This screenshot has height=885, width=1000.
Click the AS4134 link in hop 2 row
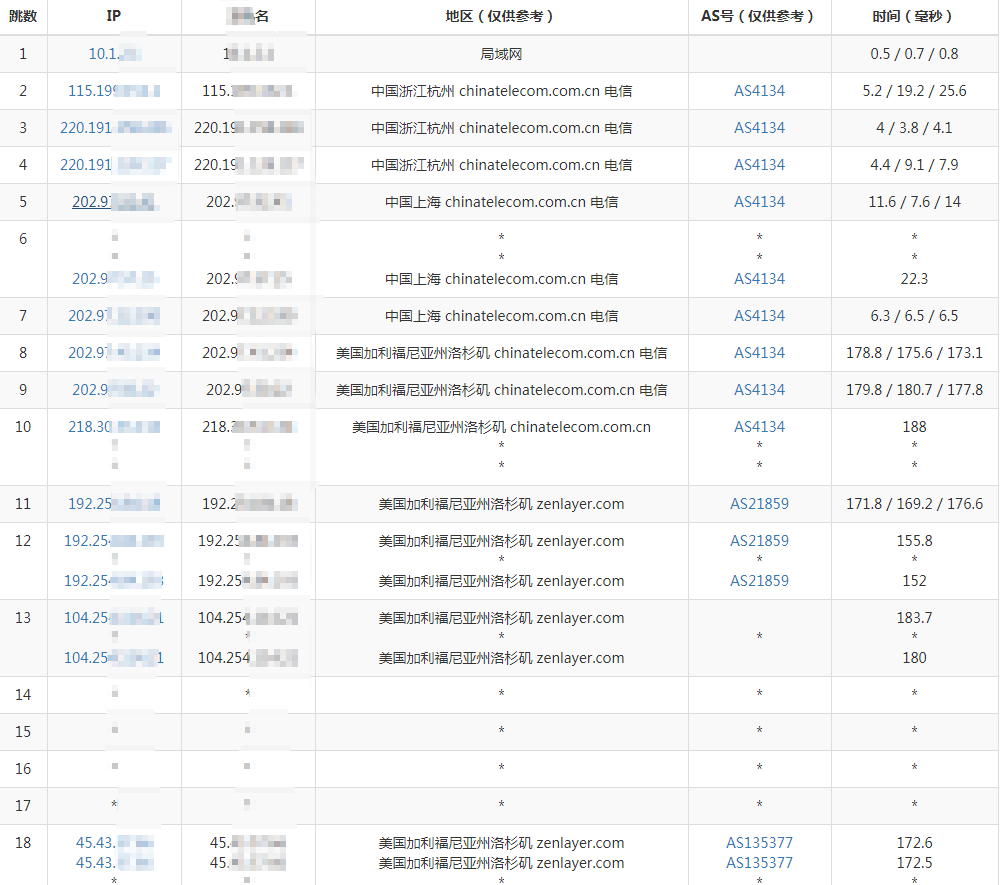(759, 91)
